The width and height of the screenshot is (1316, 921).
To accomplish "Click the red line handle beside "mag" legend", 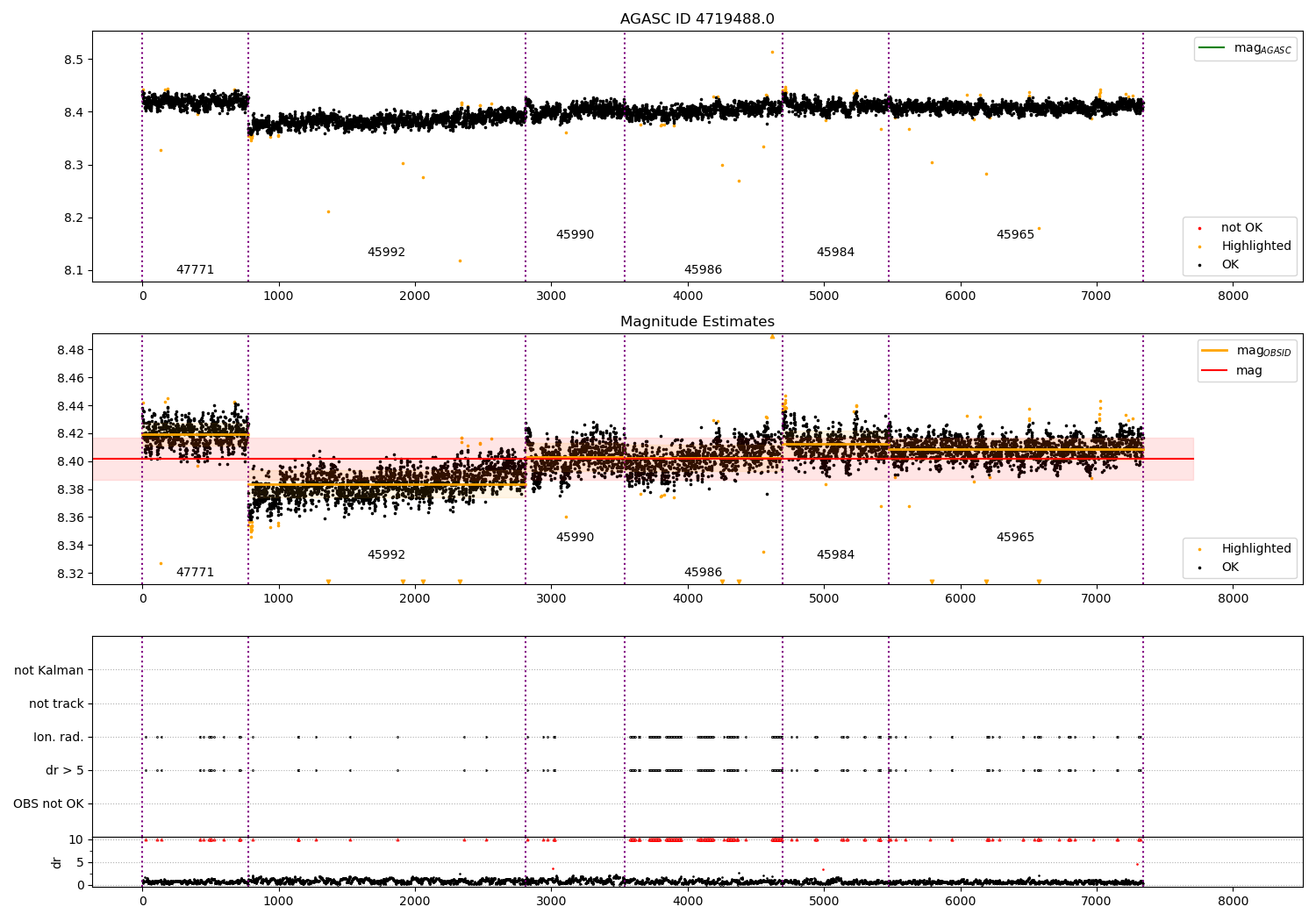I will coord(1214,371).
